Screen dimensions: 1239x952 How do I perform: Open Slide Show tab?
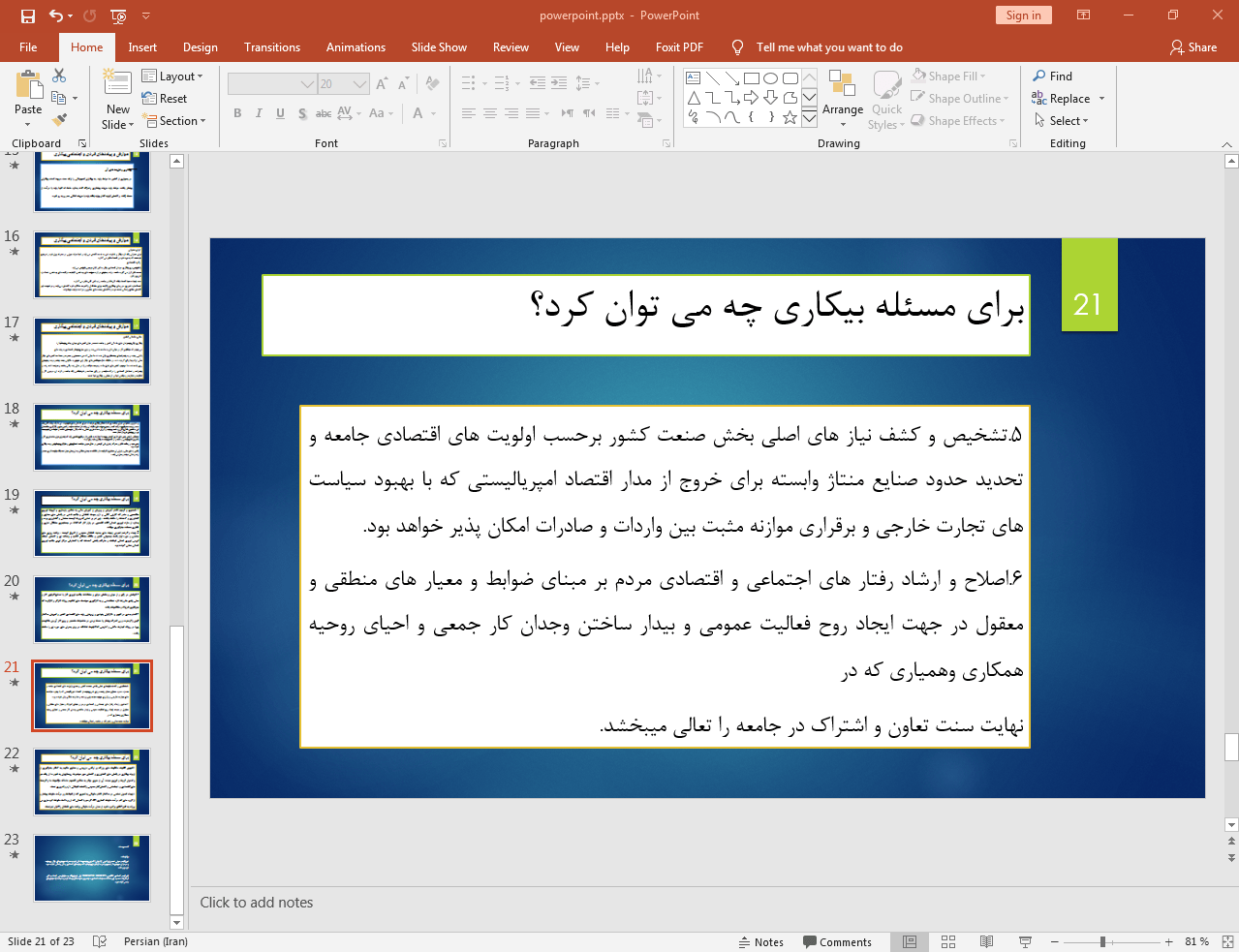click(439, 47)
